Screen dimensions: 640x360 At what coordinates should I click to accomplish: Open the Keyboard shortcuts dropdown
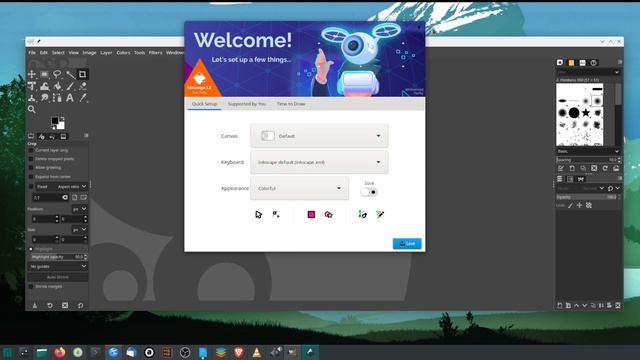pyautogui.click(x=319, y=162)
